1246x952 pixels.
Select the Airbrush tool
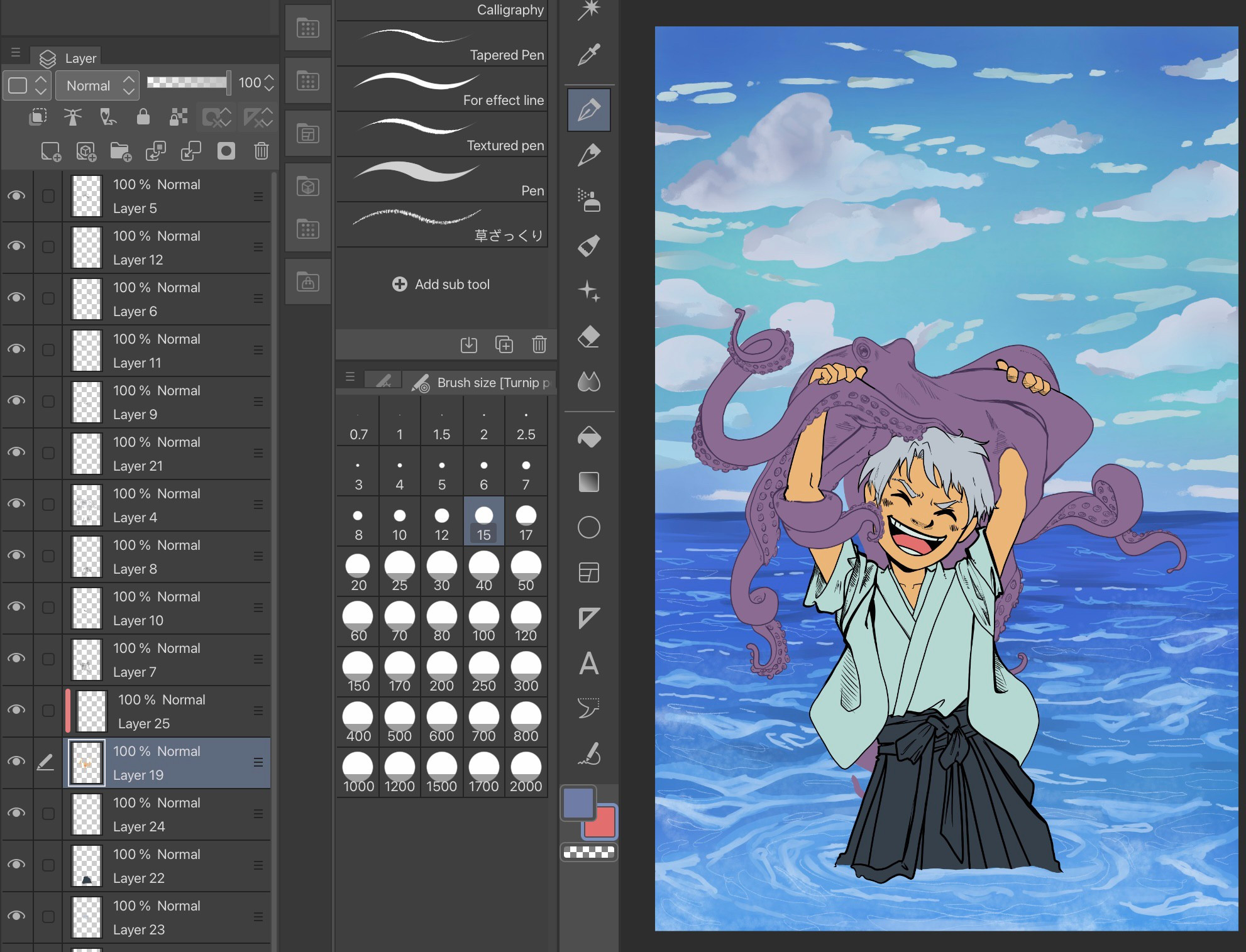(x=589, y=200)
